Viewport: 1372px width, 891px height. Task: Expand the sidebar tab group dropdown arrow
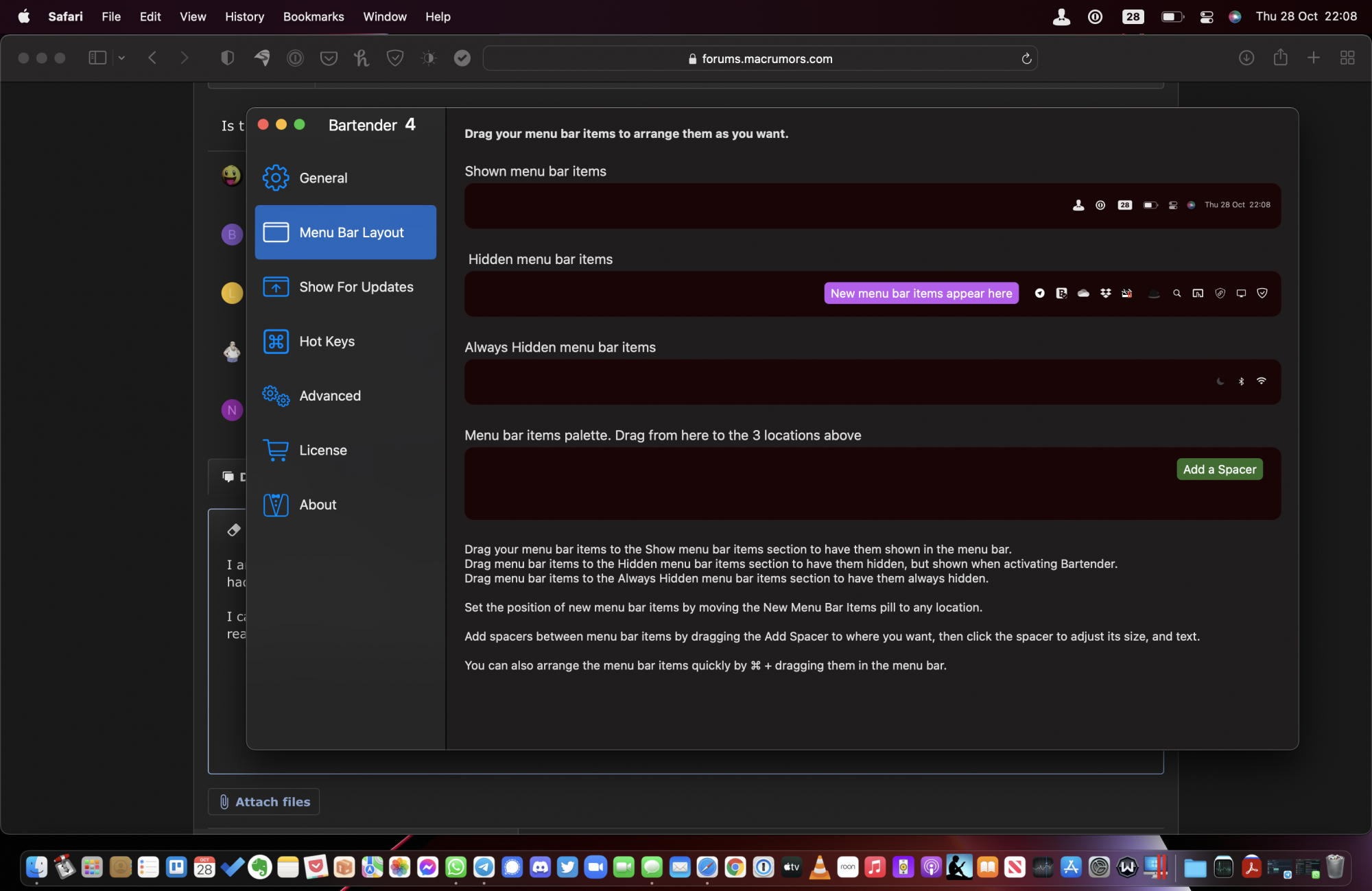coord(121,58)
